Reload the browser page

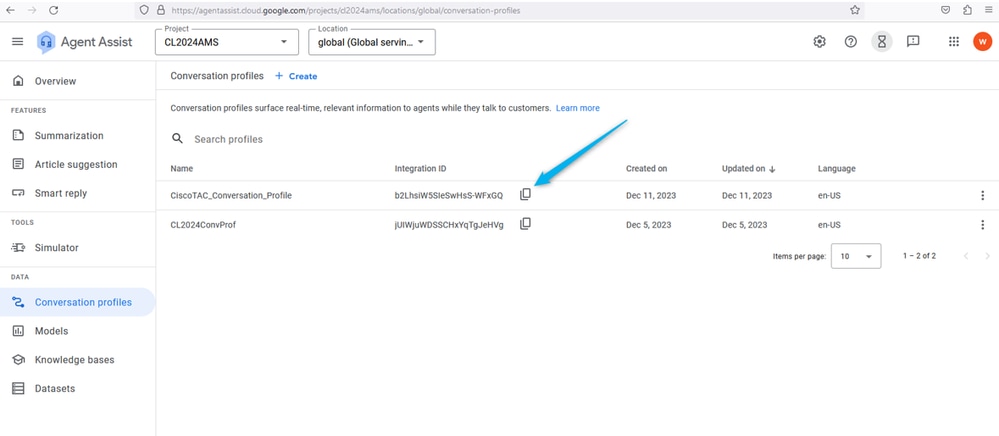(x=54, y=10)
